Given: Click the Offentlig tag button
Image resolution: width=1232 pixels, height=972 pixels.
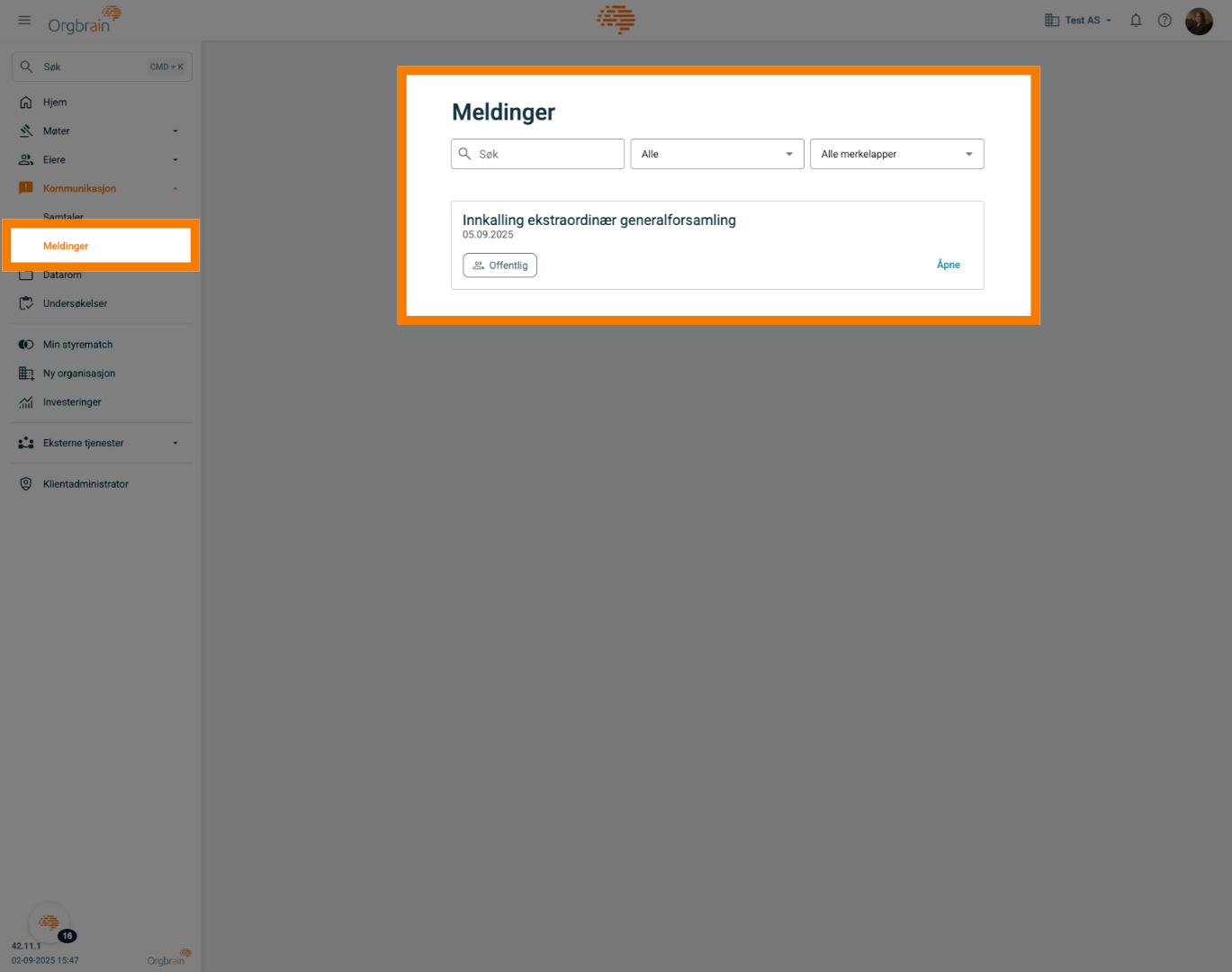Looking at the screenshot, I should (x=500, y=265).
